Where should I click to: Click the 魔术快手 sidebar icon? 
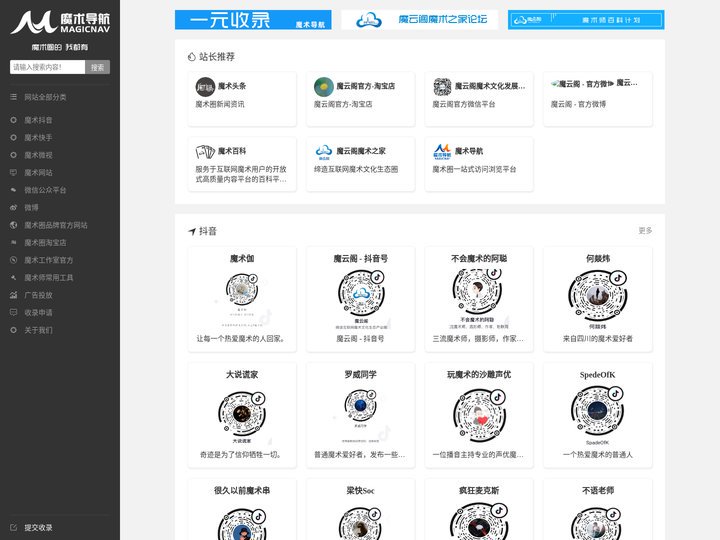pyautogui.click(x=14, y=137)
